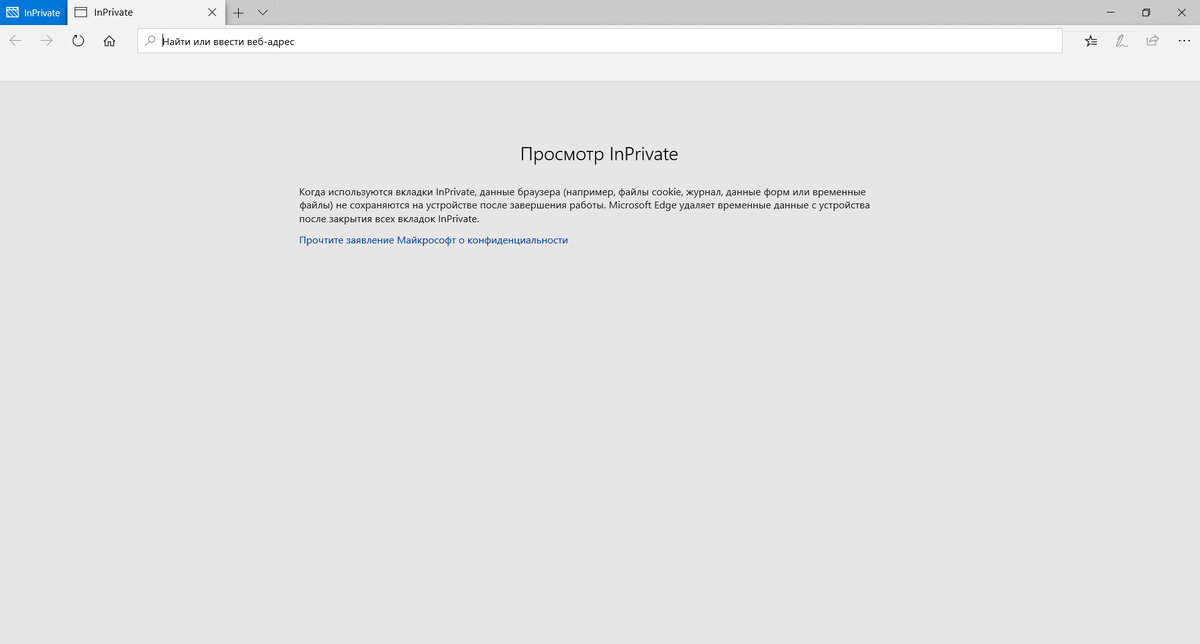
Task: Close the InPrivate tab
Action: click(211, 13)
